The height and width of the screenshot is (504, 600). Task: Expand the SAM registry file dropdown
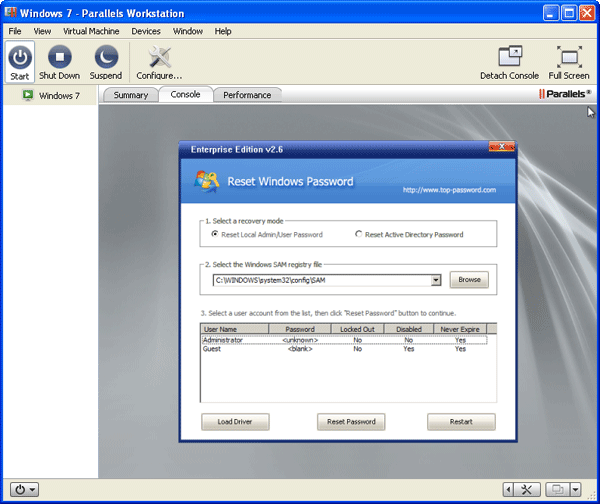[x=436, y=281]
